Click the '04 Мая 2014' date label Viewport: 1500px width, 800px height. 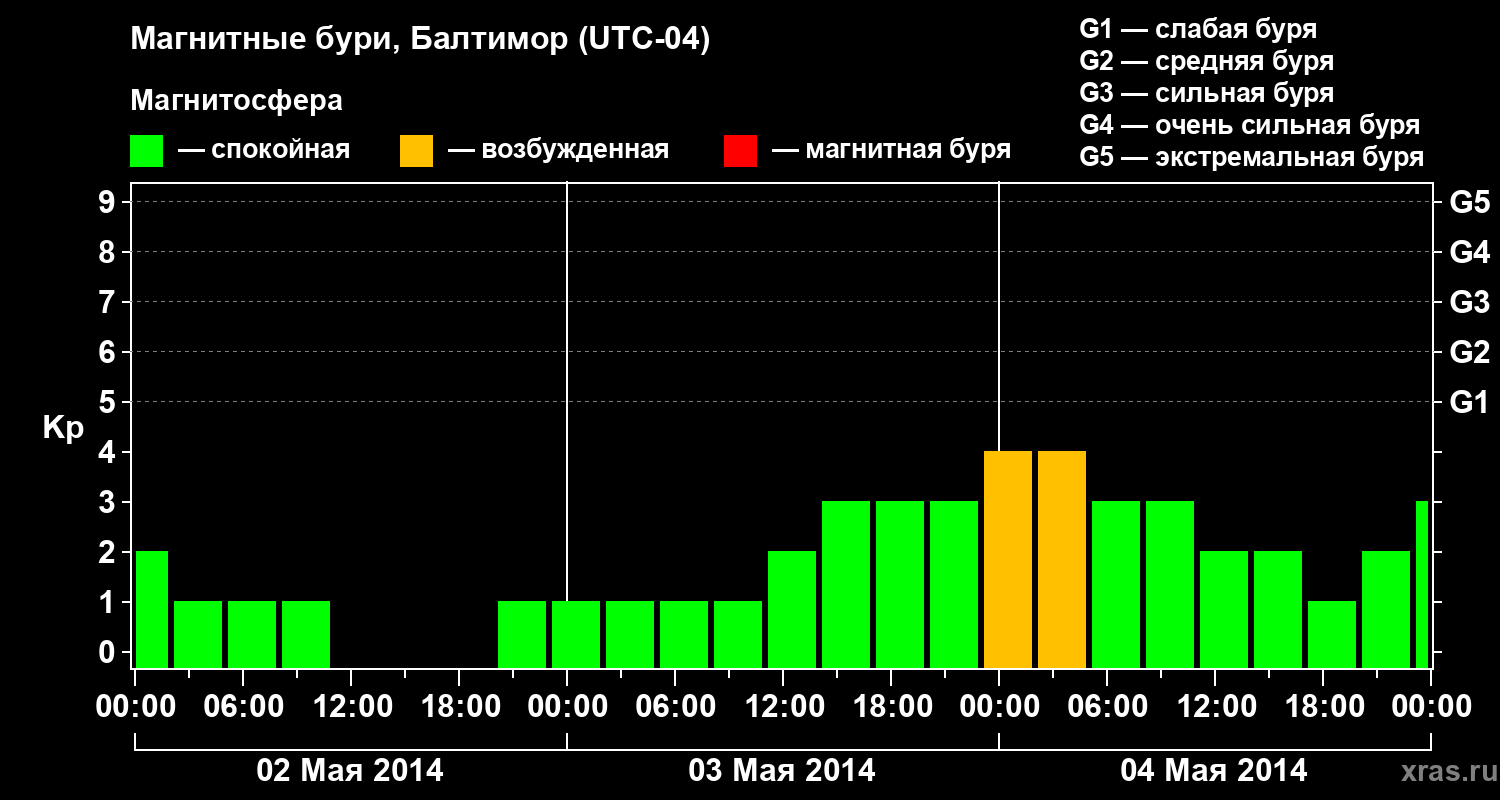(1214, 770)
